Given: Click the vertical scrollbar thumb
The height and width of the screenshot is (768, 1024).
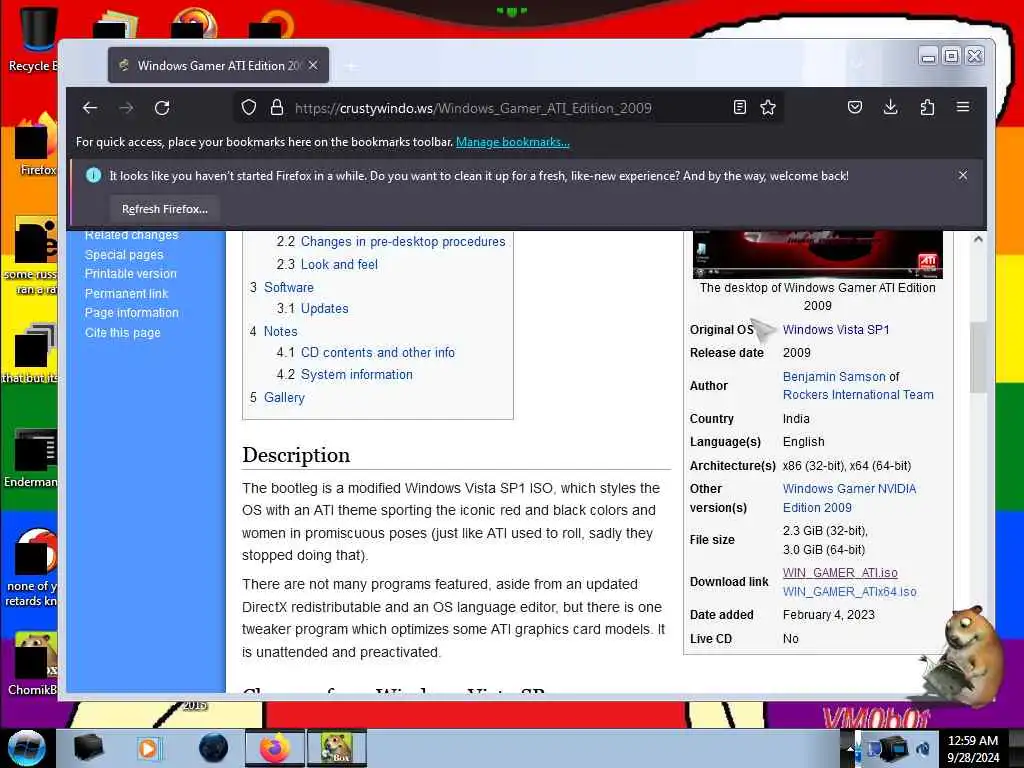Looking at the screenshot, I should (x=978, y=357).
